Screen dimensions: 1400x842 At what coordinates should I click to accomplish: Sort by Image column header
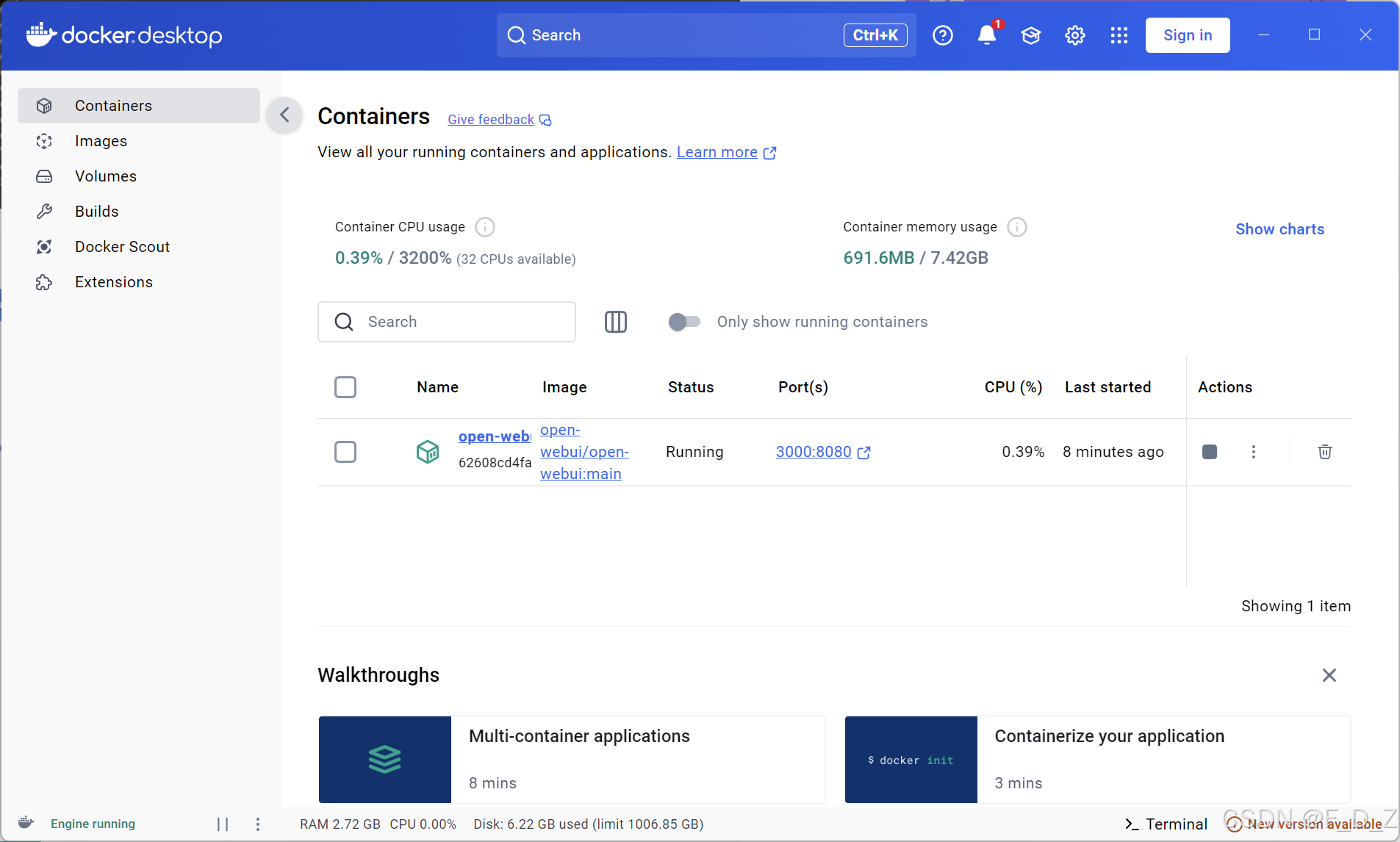click(x=564, y=387)
